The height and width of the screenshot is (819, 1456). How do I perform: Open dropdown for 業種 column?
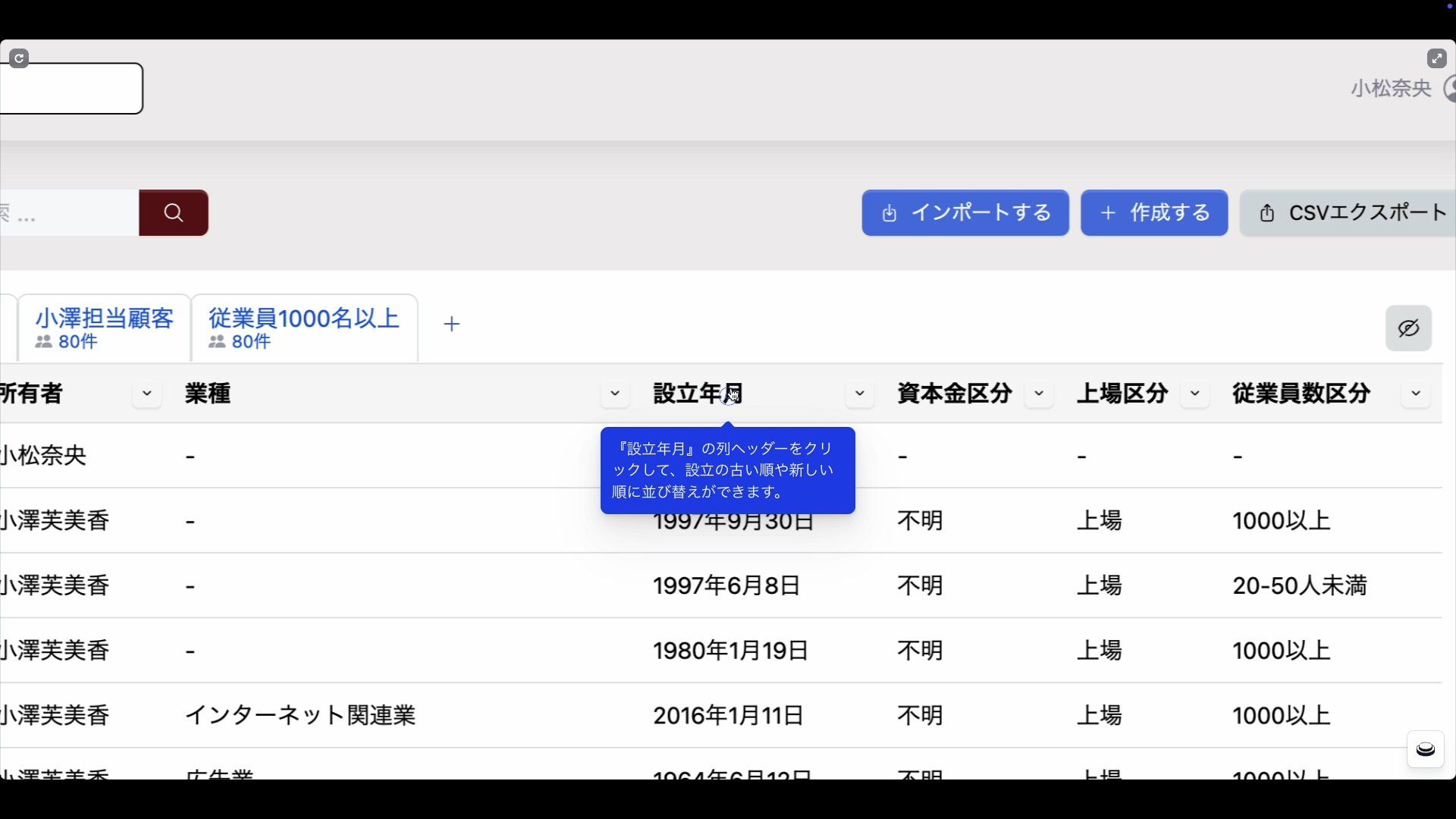point(615,394)
